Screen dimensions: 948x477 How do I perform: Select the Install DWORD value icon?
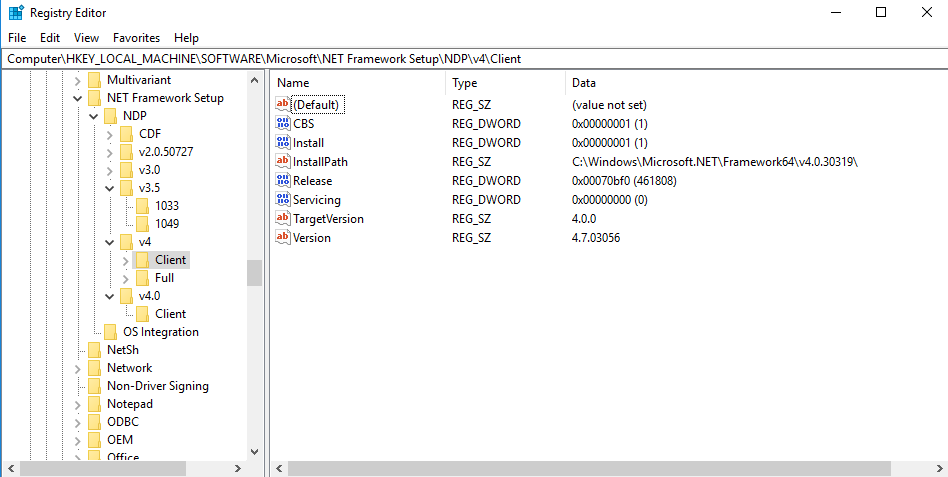coord(282,142)
